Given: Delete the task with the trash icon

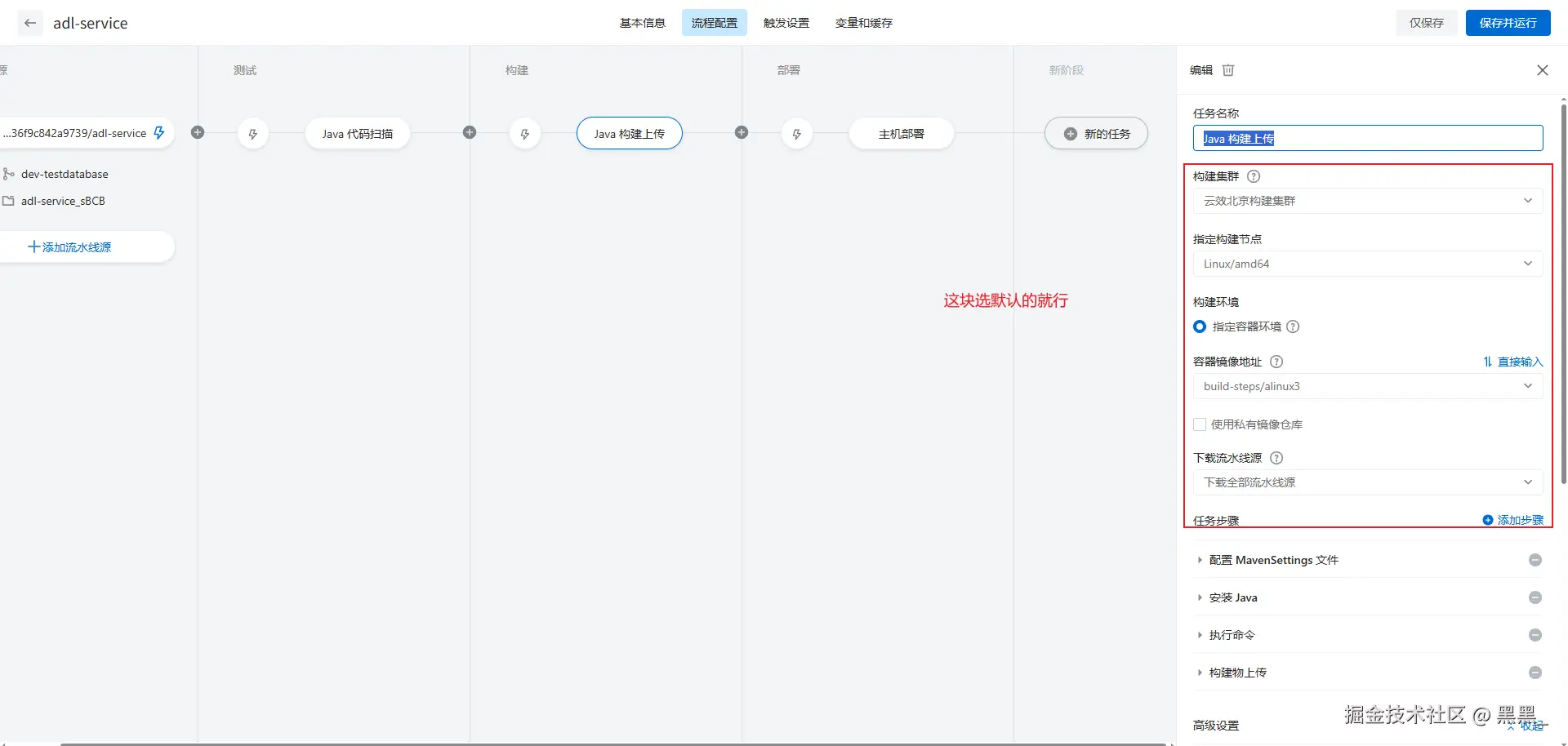Looking at the screenshot, I should tap(1228, 70).
